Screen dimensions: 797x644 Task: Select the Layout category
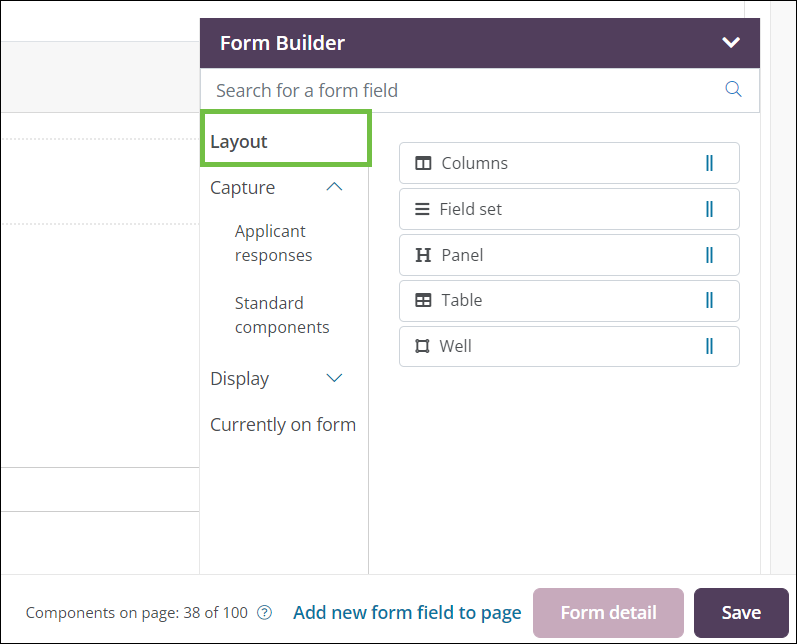click(x=239, y=141)
